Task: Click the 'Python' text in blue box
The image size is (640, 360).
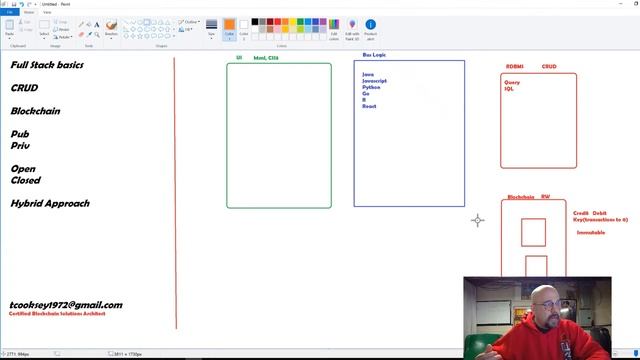Action: [371, 87]
